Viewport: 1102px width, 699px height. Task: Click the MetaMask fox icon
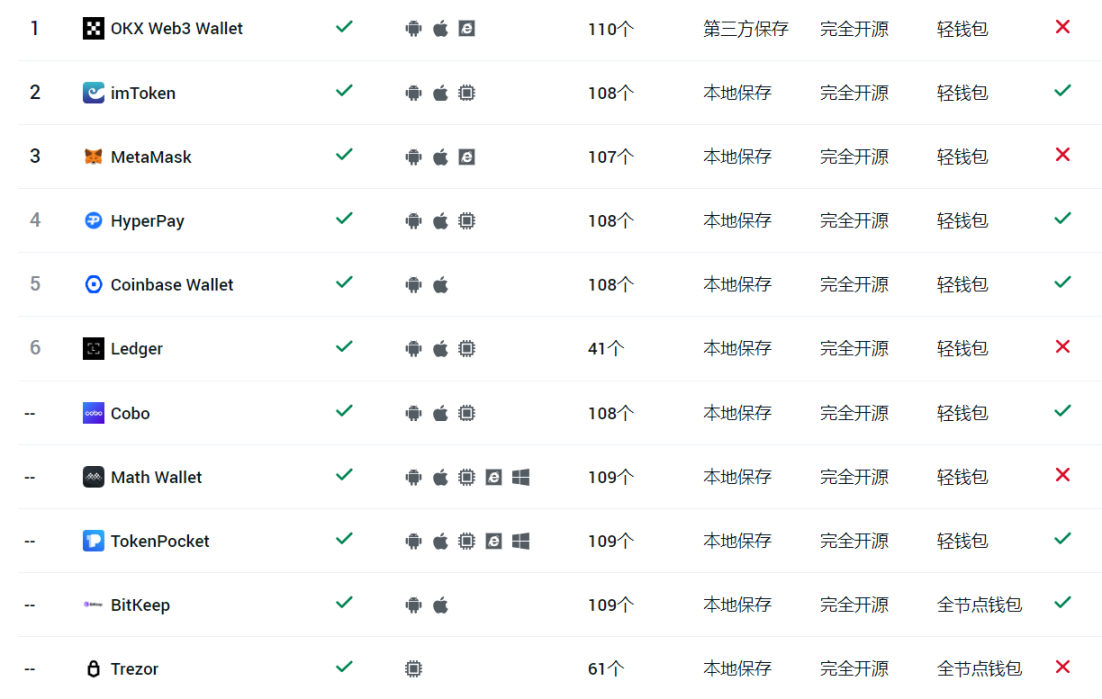pyautogui.click(x=93, y=157)
